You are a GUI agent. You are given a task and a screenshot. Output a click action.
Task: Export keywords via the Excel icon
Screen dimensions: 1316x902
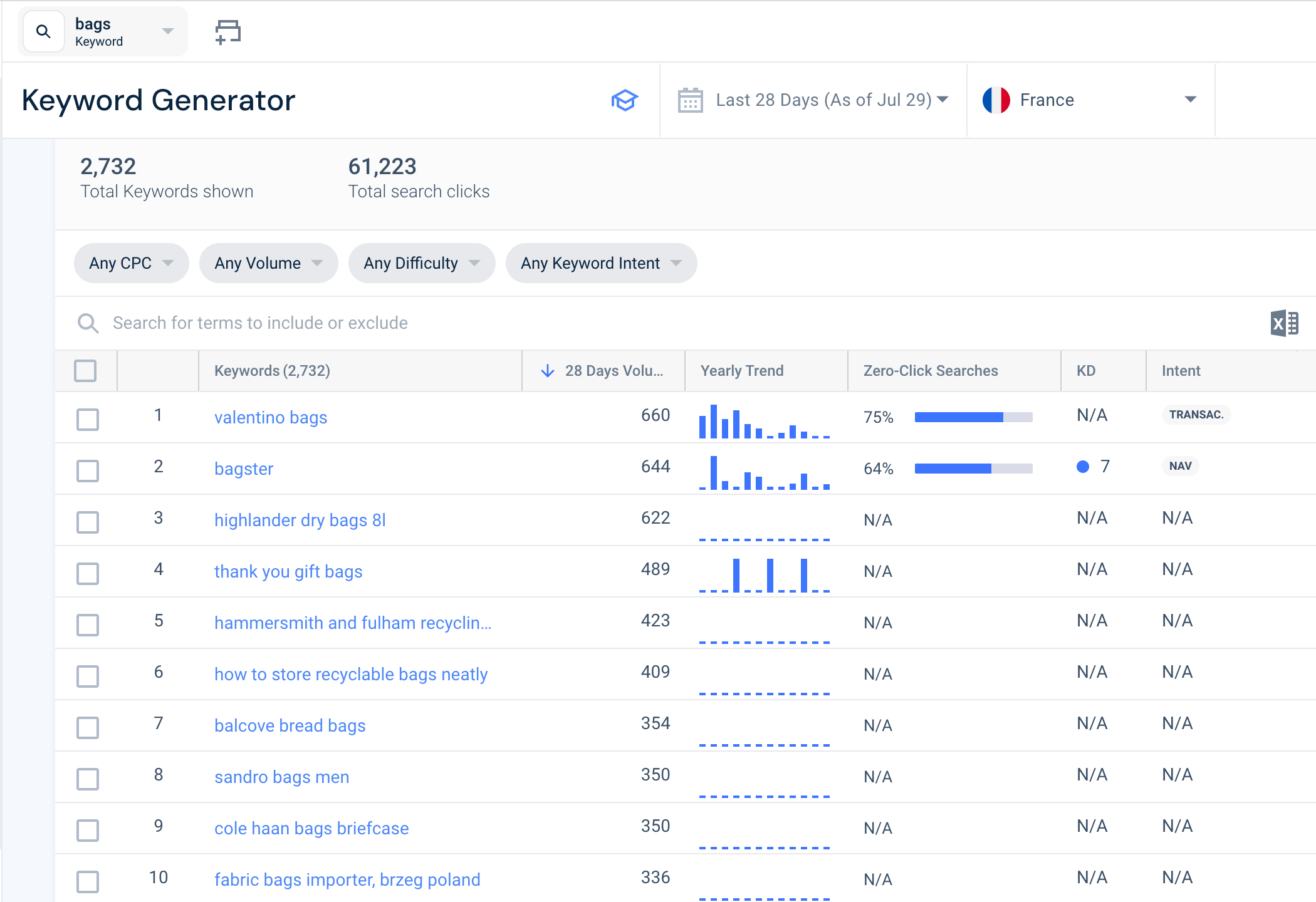(1285, 323)
